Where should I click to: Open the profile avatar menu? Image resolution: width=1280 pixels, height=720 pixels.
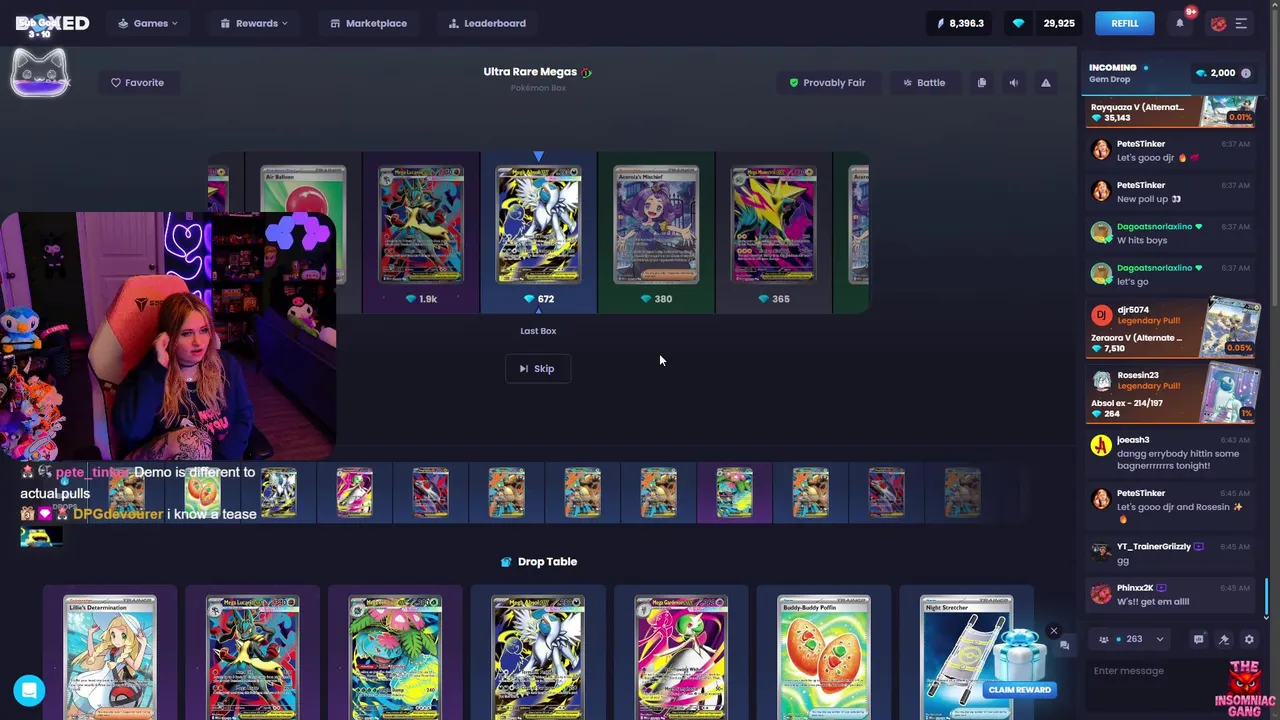coord(1218,24)
